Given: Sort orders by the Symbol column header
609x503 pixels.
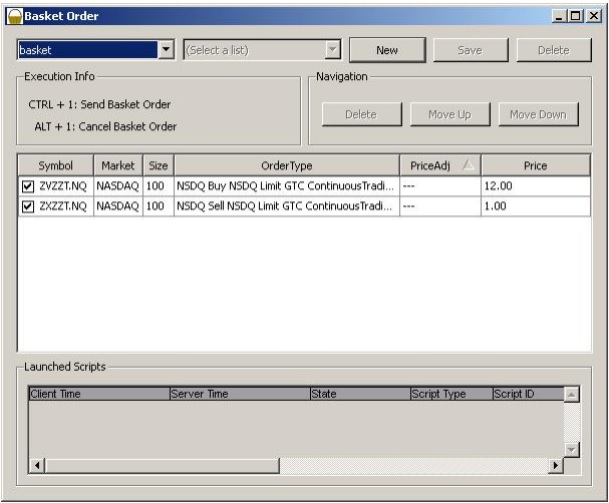Looking at the screenshot, I should [55, 165].
